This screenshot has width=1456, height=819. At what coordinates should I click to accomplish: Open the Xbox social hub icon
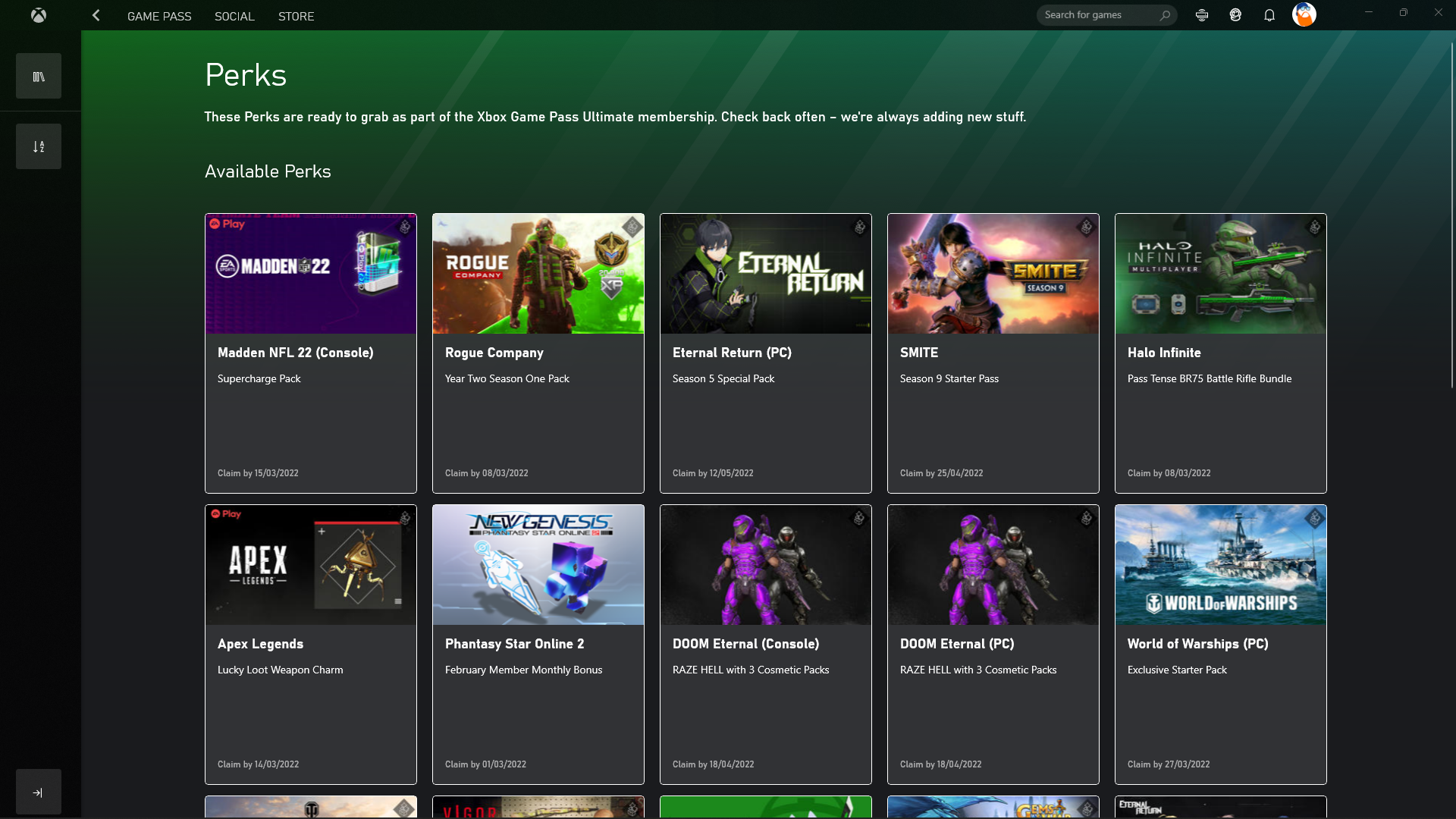pos(1235,15)
